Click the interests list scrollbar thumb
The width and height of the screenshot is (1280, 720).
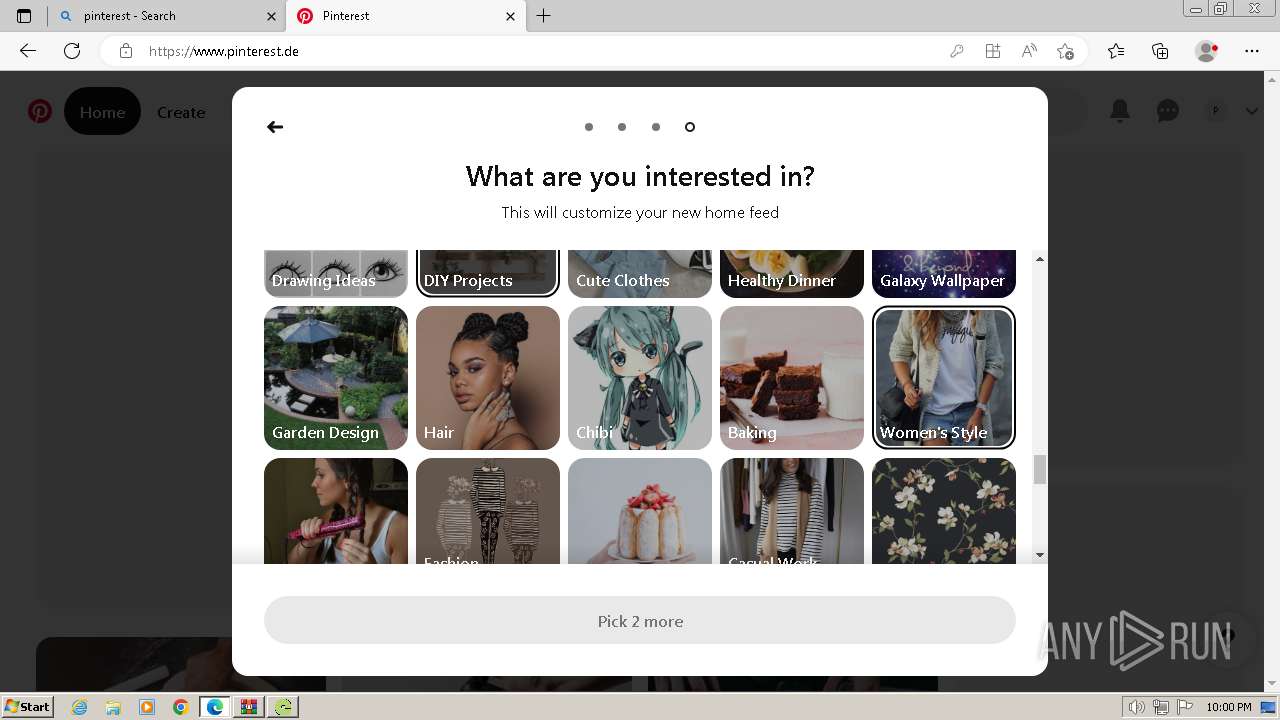[1040, 469]
